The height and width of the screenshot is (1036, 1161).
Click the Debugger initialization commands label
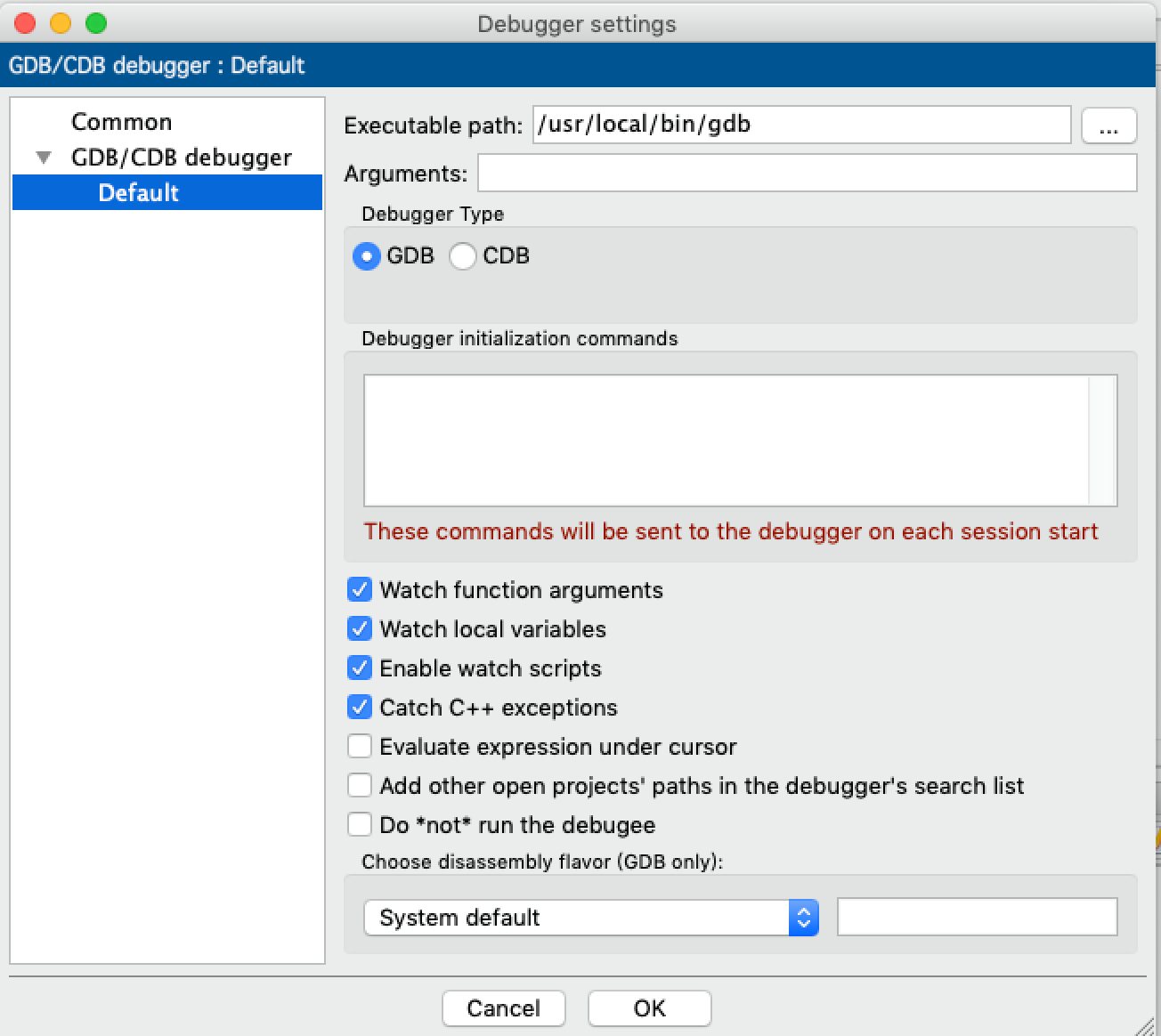pyautogui.click(x=520, y=339)
